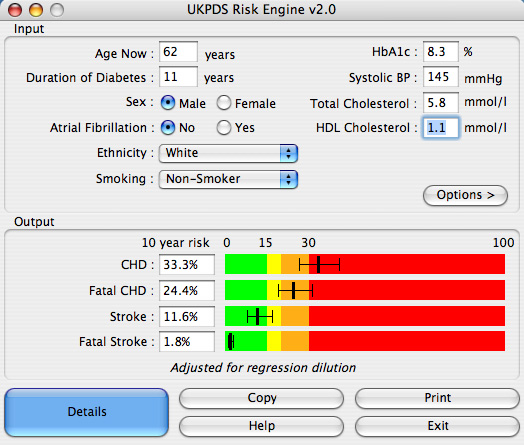Viewport: 524px width, 445px height.
Task: Click the Details button
Action: (x=87, y=412)
